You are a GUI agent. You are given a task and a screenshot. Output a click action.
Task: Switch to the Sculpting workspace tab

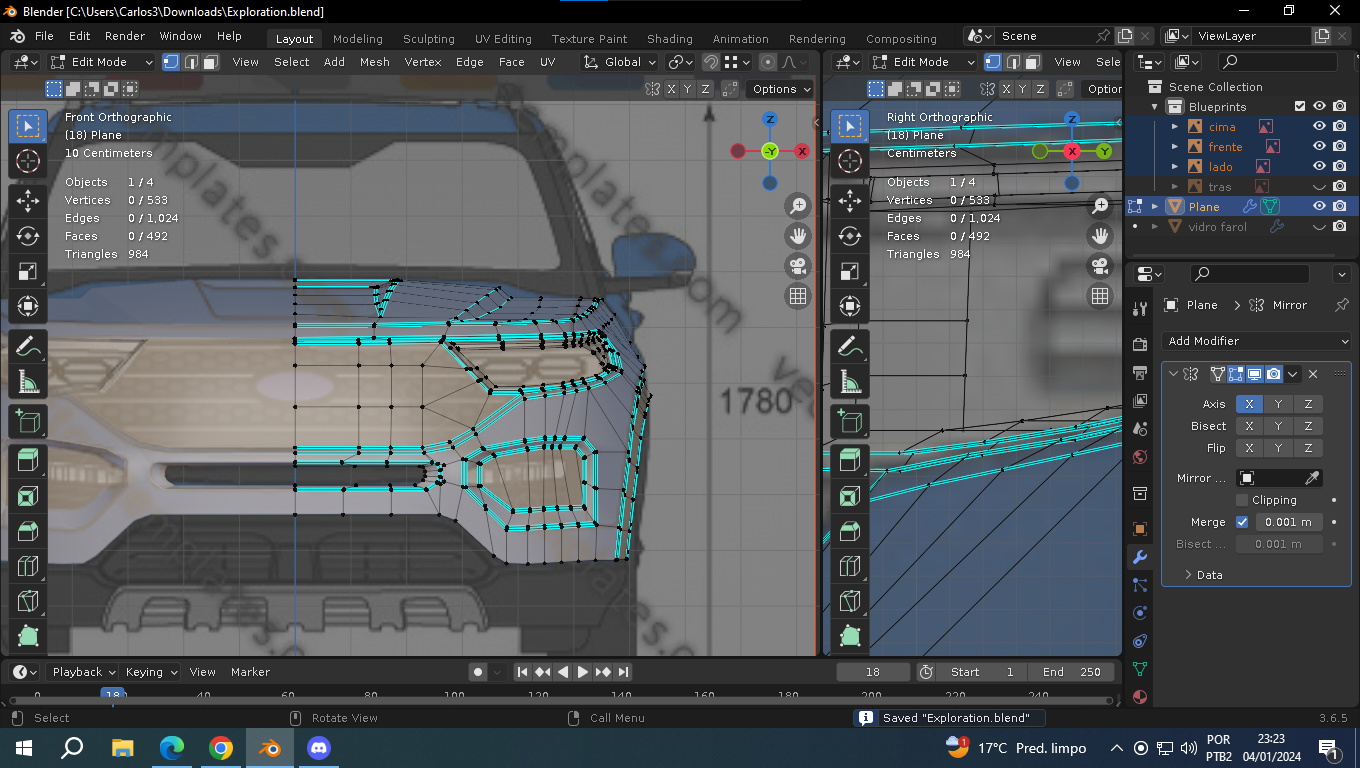[x=428, y=39]
